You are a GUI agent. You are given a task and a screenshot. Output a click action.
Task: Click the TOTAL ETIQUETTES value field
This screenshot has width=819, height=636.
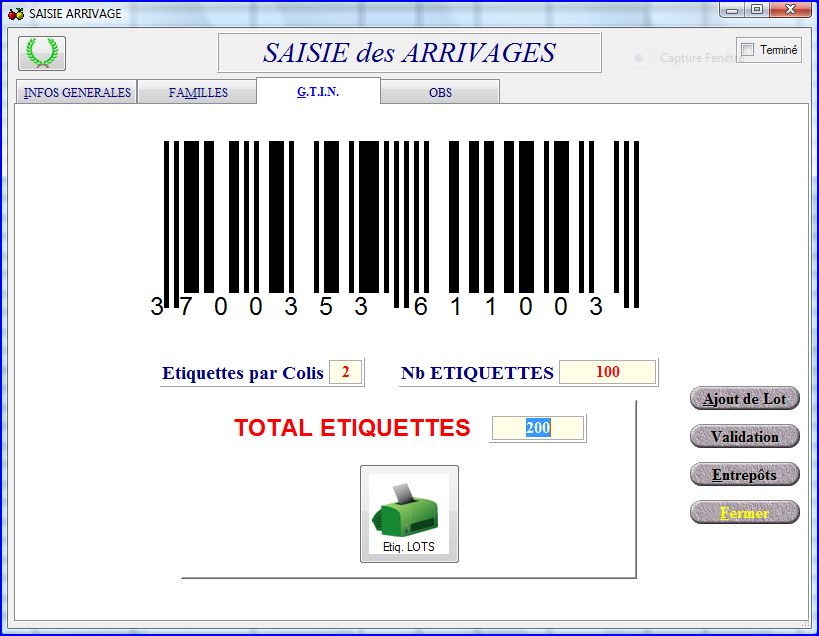click(x=537, y=428)
